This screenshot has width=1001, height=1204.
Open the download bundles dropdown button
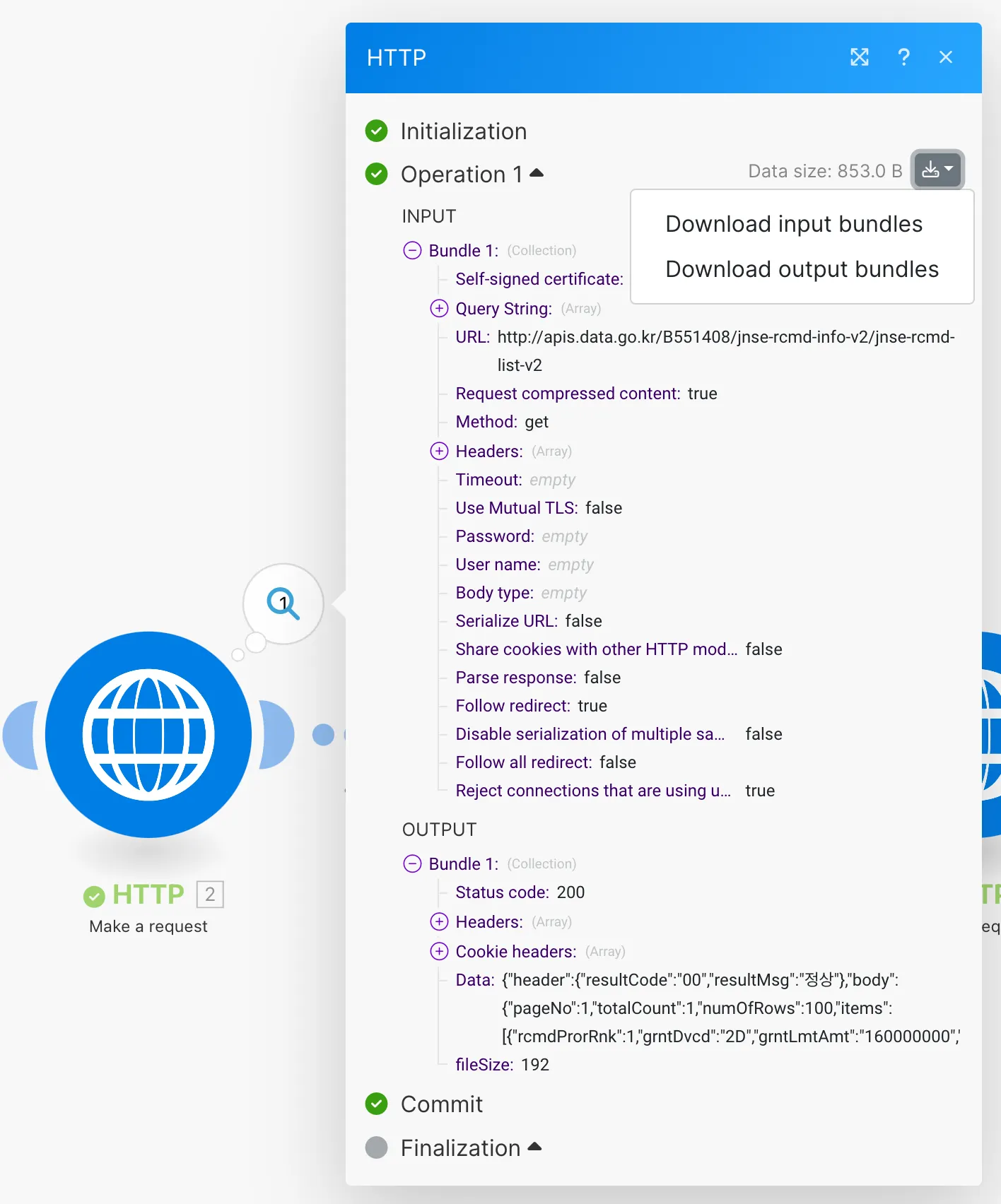point(937,170)
